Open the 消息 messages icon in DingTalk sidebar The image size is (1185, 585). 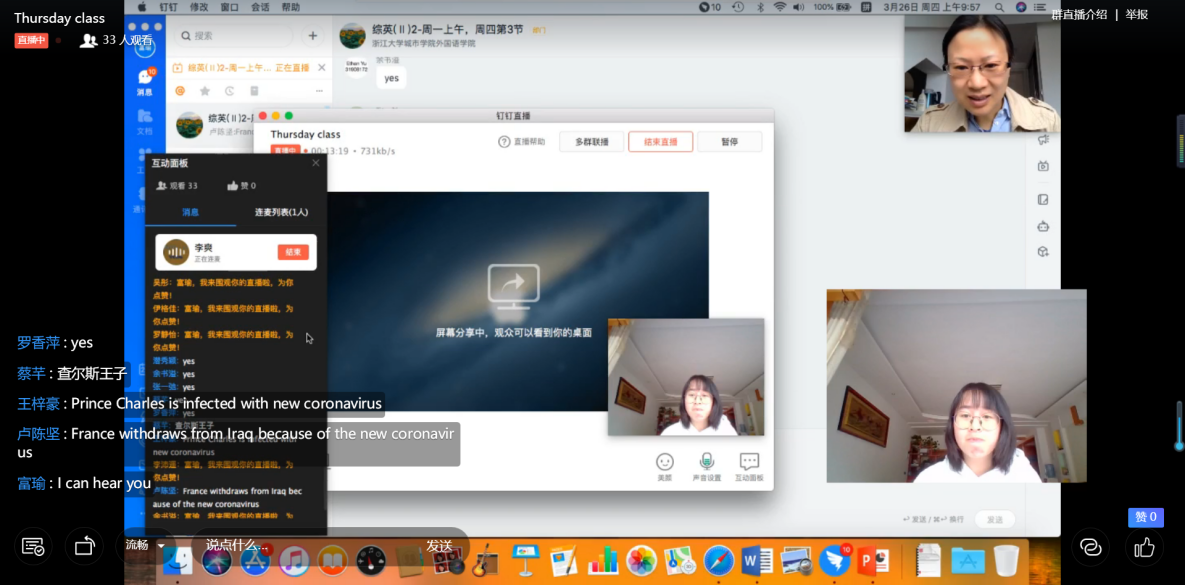(x=144, y=82)
